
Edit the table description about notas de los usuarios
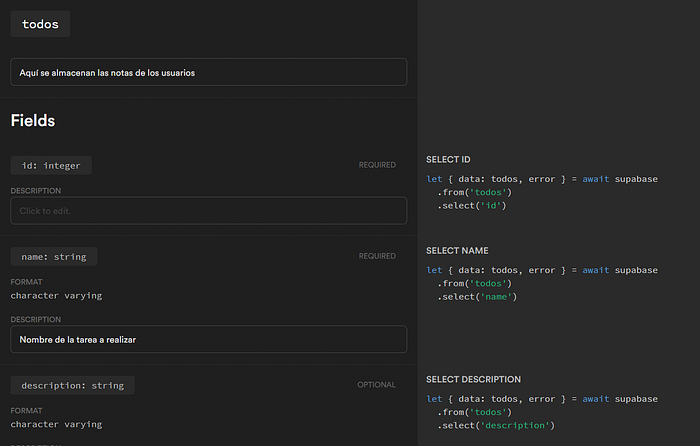pos(208,72)
